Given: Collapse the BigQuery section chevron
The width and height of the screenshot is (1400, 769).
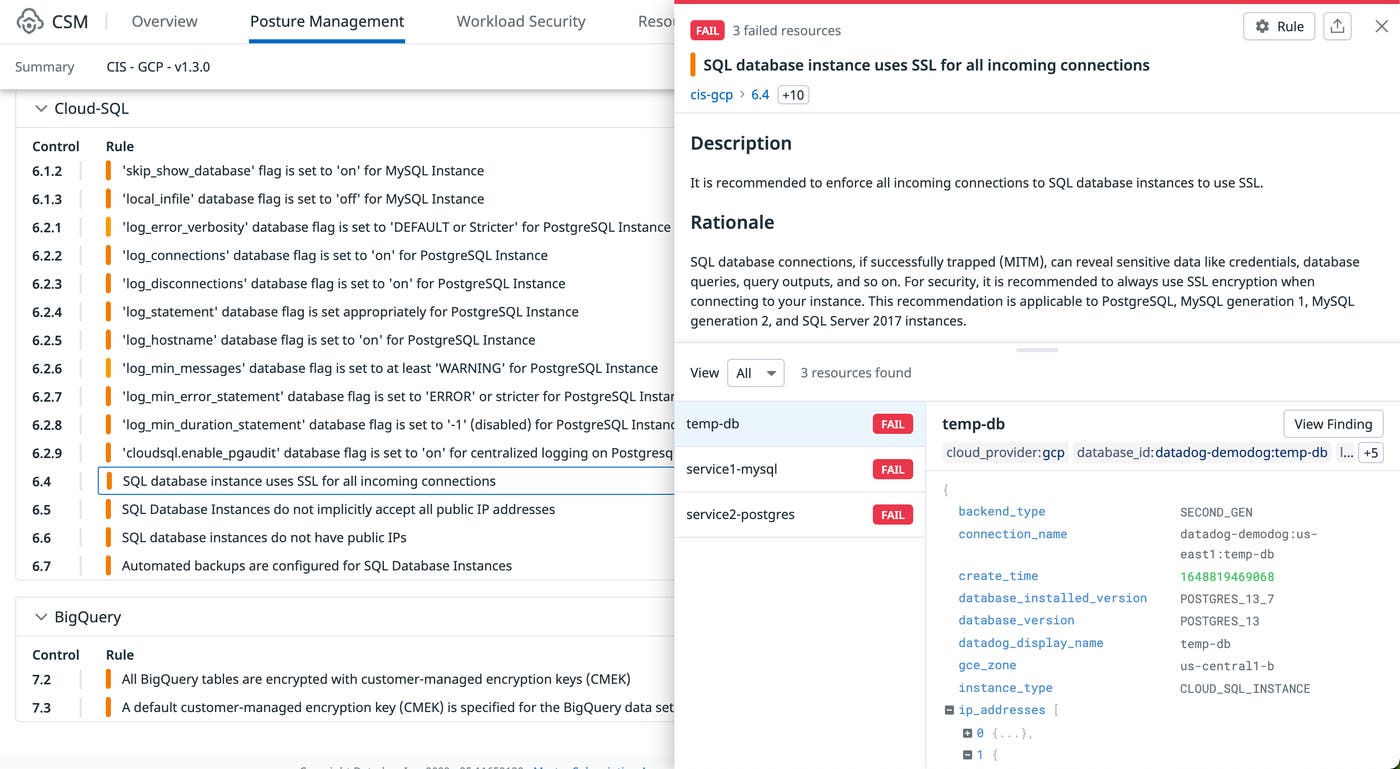Looking at the screenshot, I should point(41,616).
